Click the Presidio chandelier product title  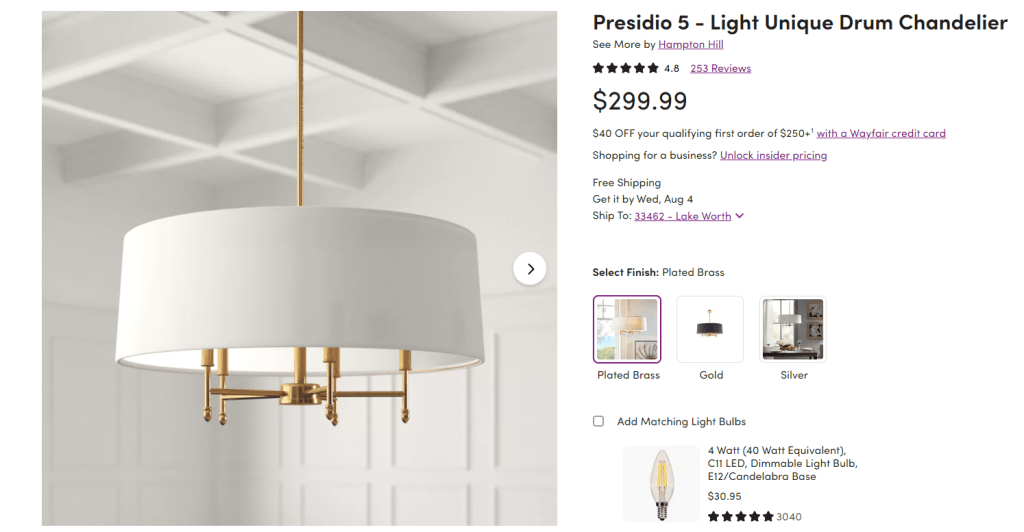[x=799, y=22]
